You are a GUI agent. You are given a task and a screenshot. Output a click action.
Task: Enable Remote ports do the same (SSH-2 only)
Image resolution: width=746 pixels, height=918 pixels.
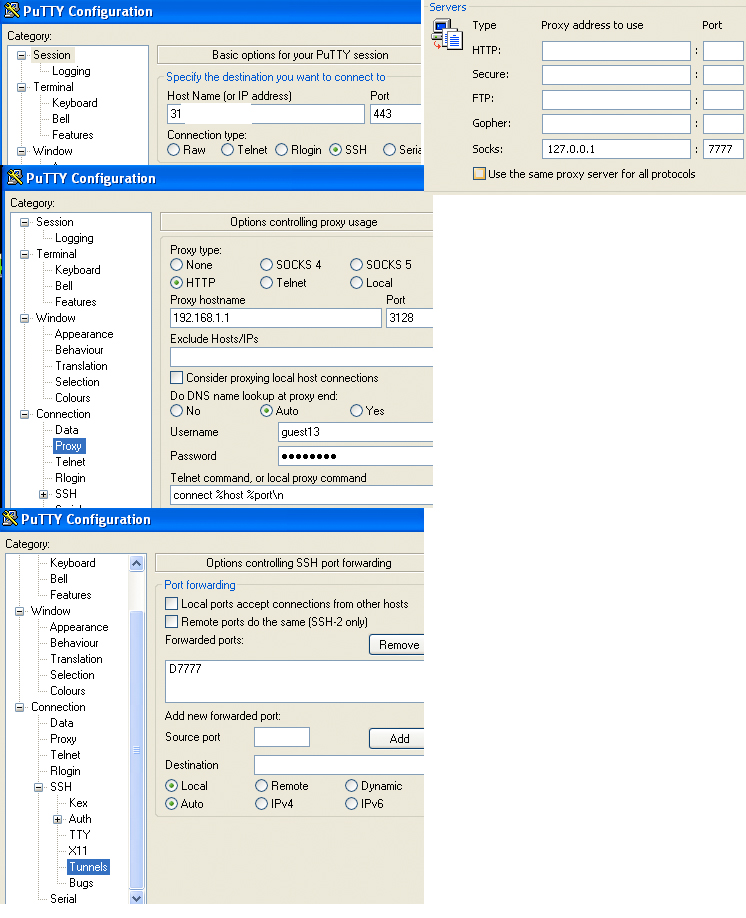pyautogui.click(x=172, y=622)
